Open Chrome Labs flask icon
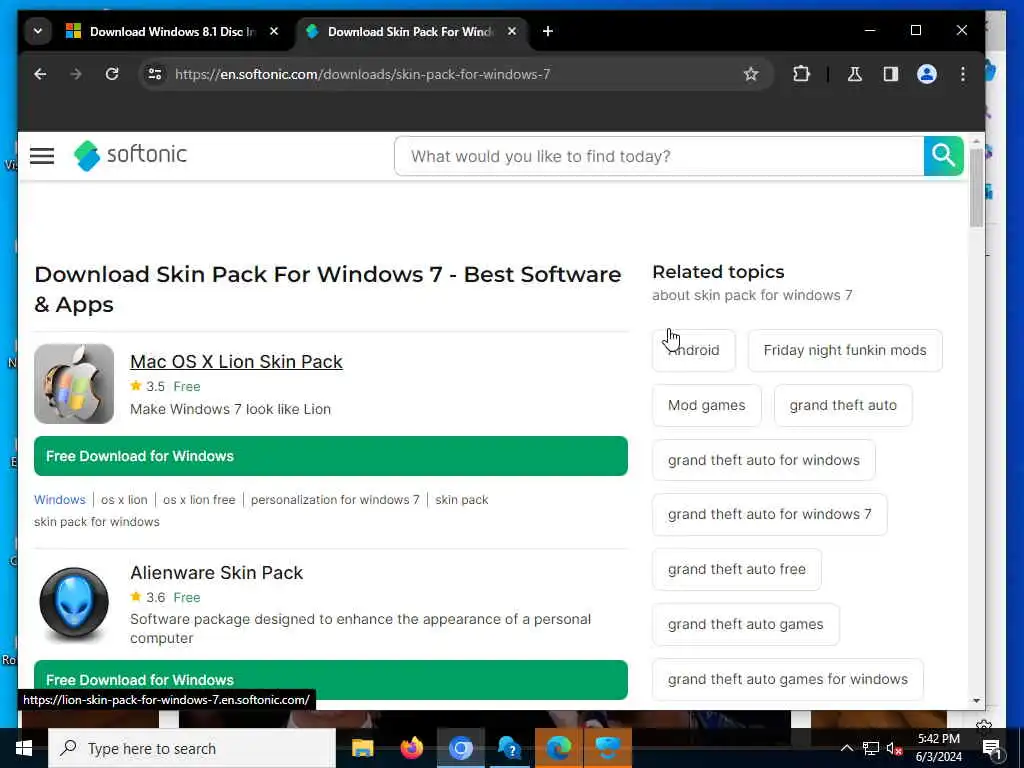This screenshot has height=768, width=1024. click(x=854, y=74)
